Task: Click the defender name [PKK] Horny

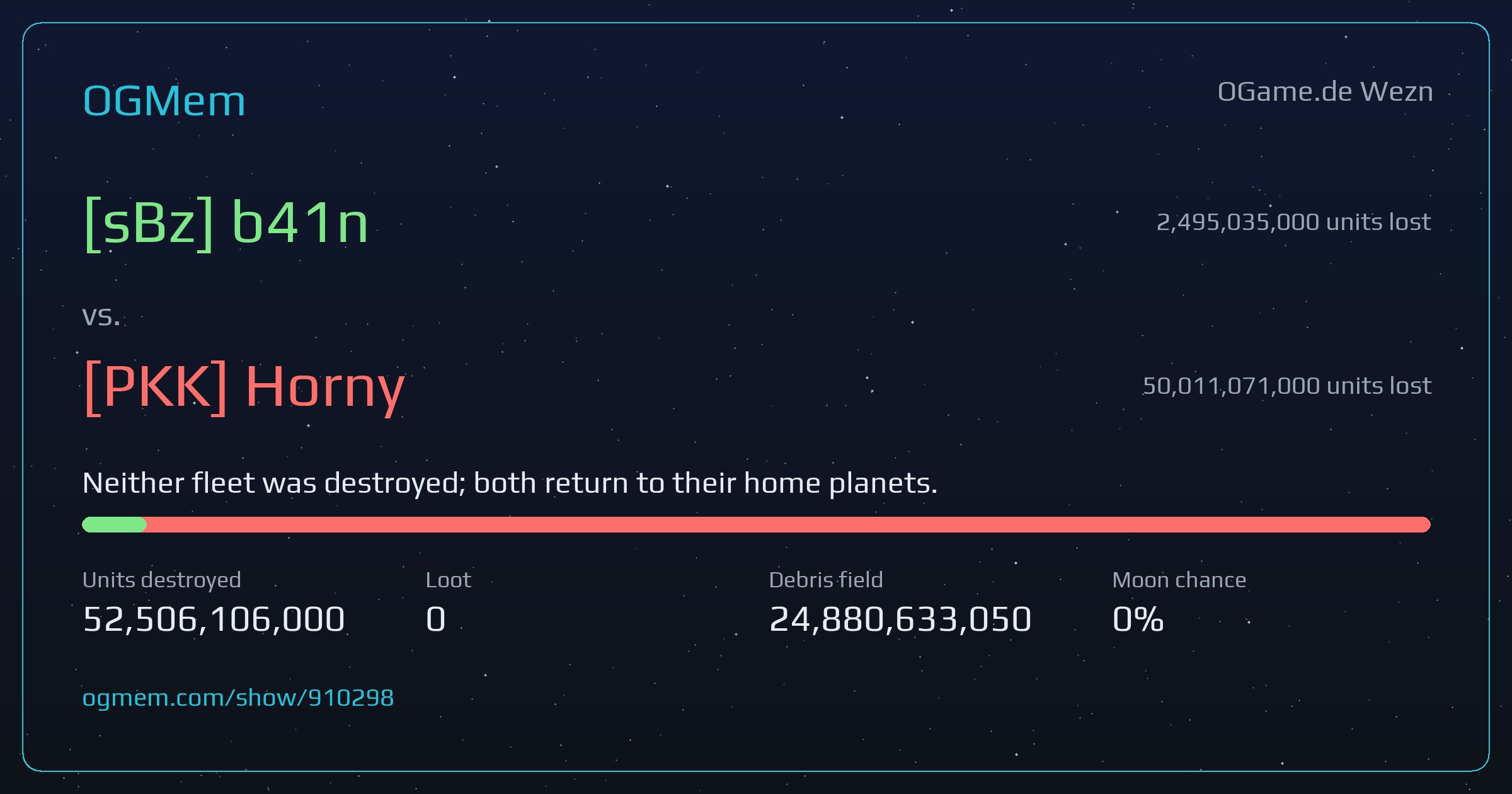Action: (244, 387)
